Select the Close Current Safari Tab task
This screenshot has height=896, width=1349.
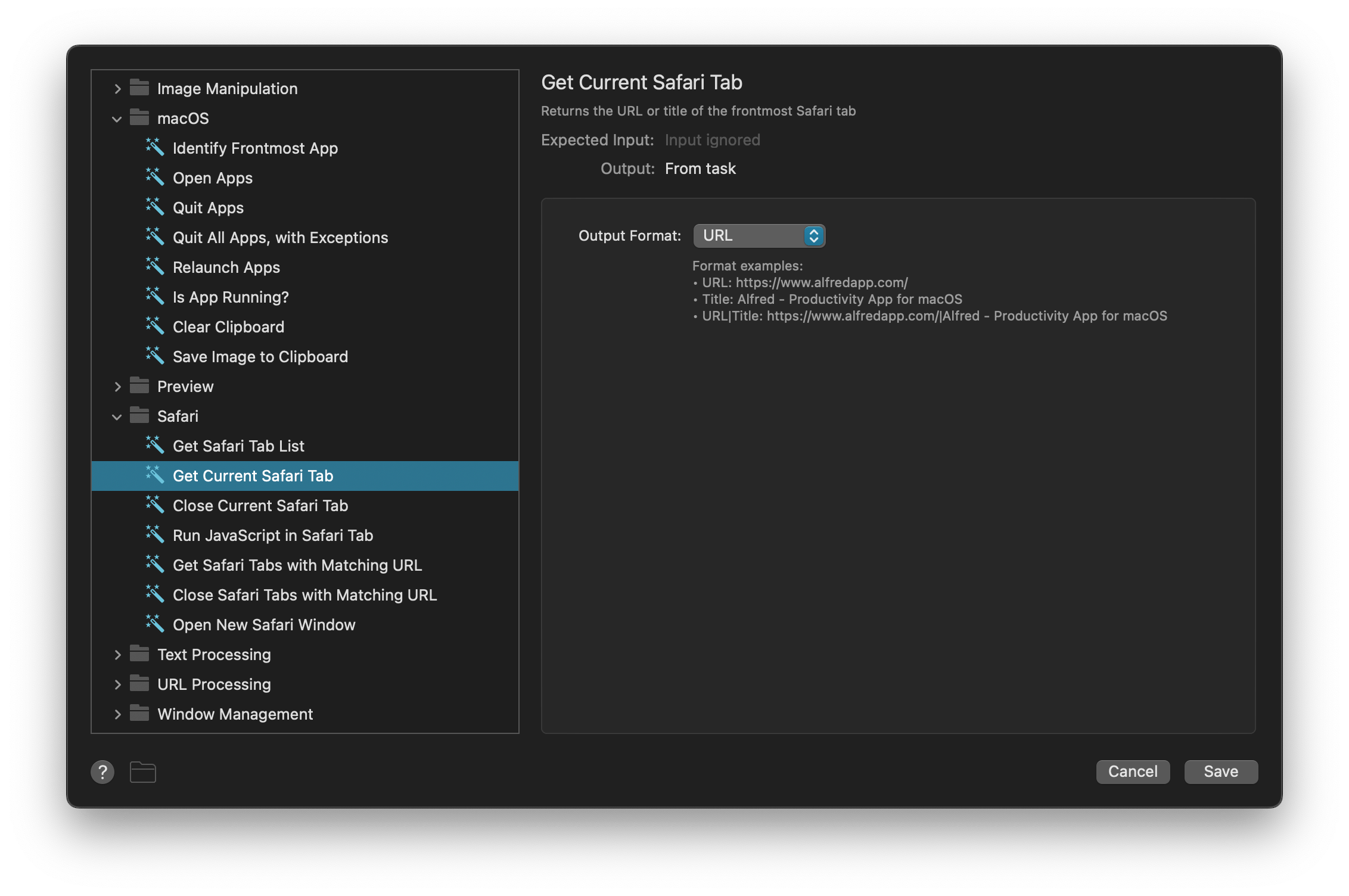pyautogui.click(x=260, y=505)
